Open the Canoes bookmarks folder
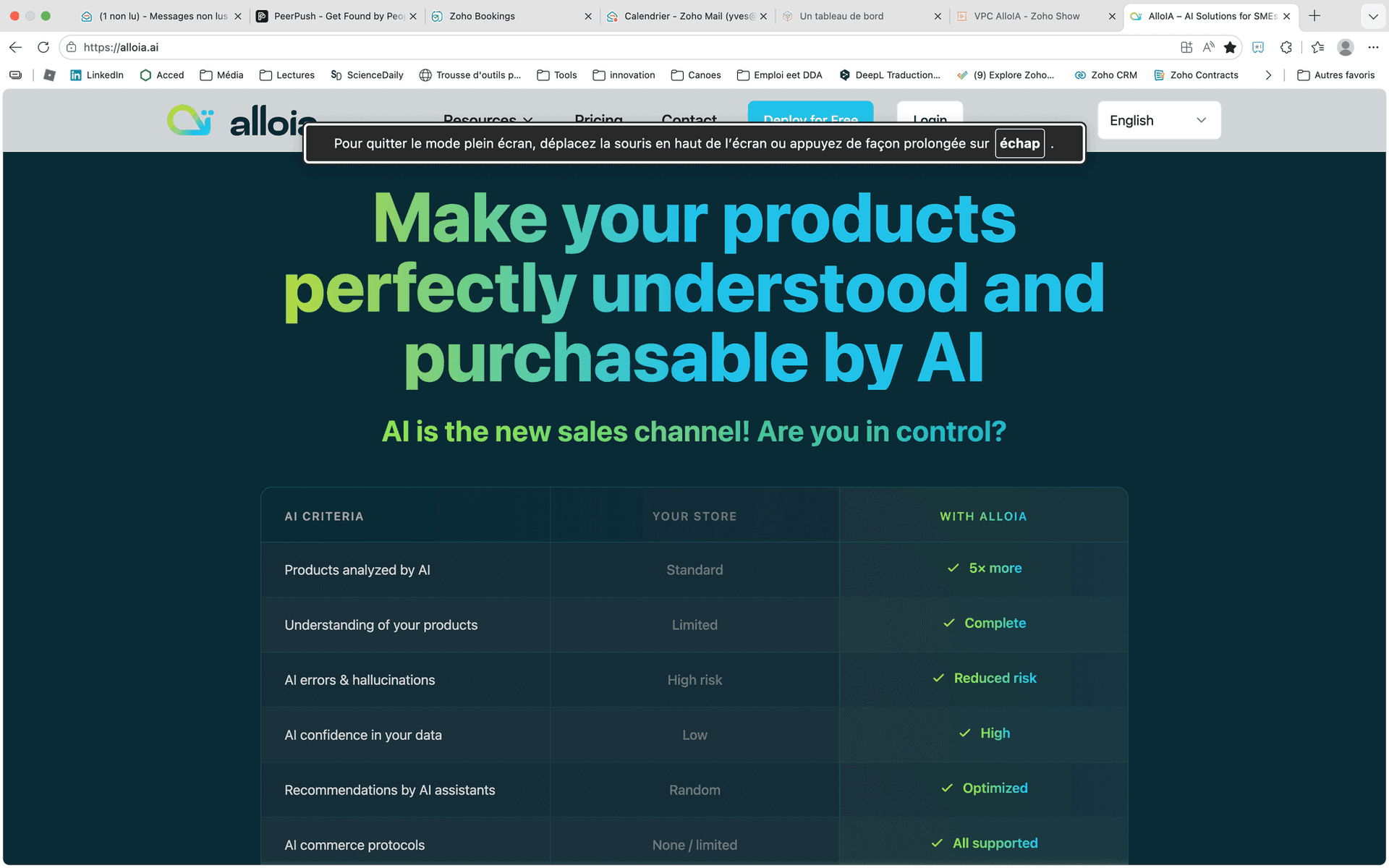 coord(696,75)
